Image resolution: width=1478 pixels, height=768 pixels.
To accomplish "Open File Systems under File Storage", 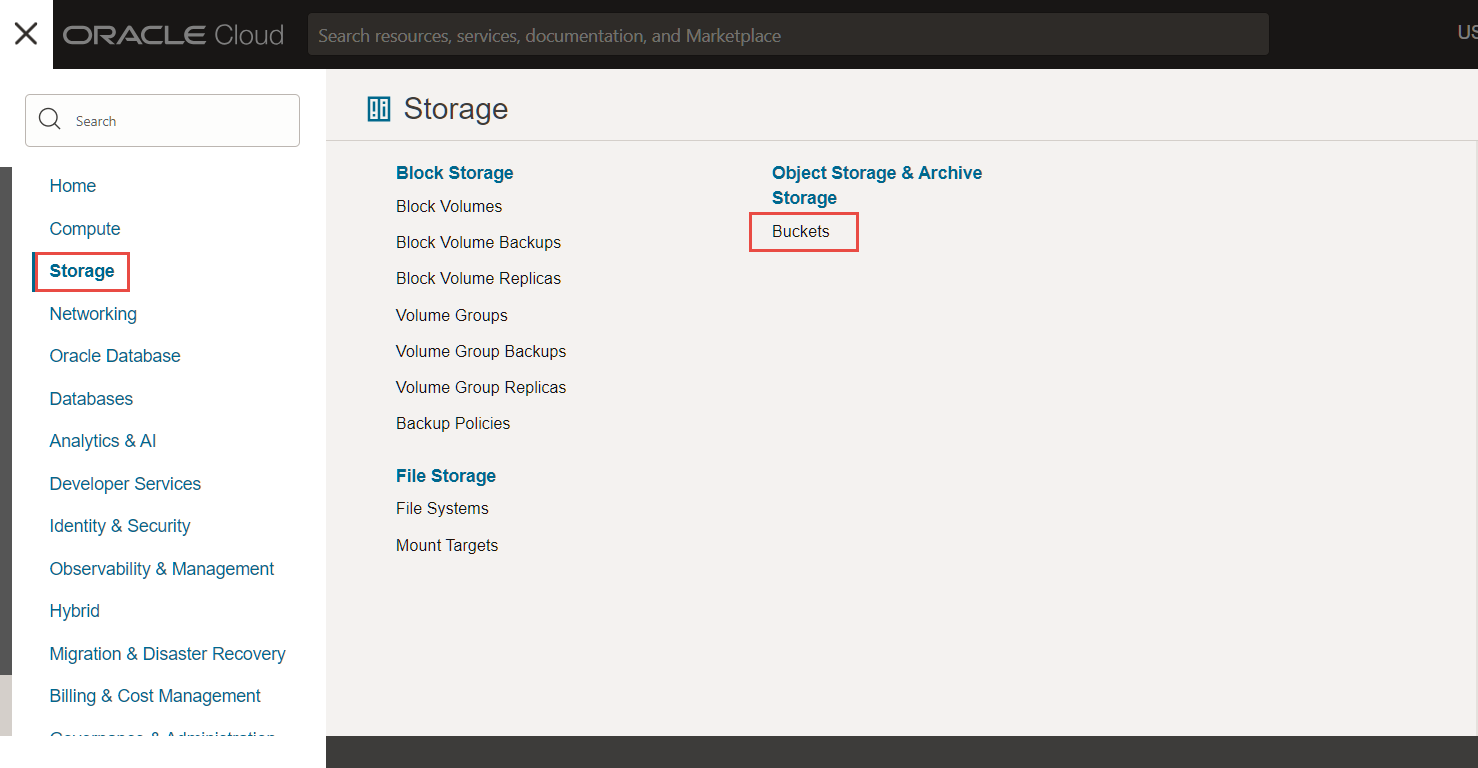I will (x=442, y=509).
